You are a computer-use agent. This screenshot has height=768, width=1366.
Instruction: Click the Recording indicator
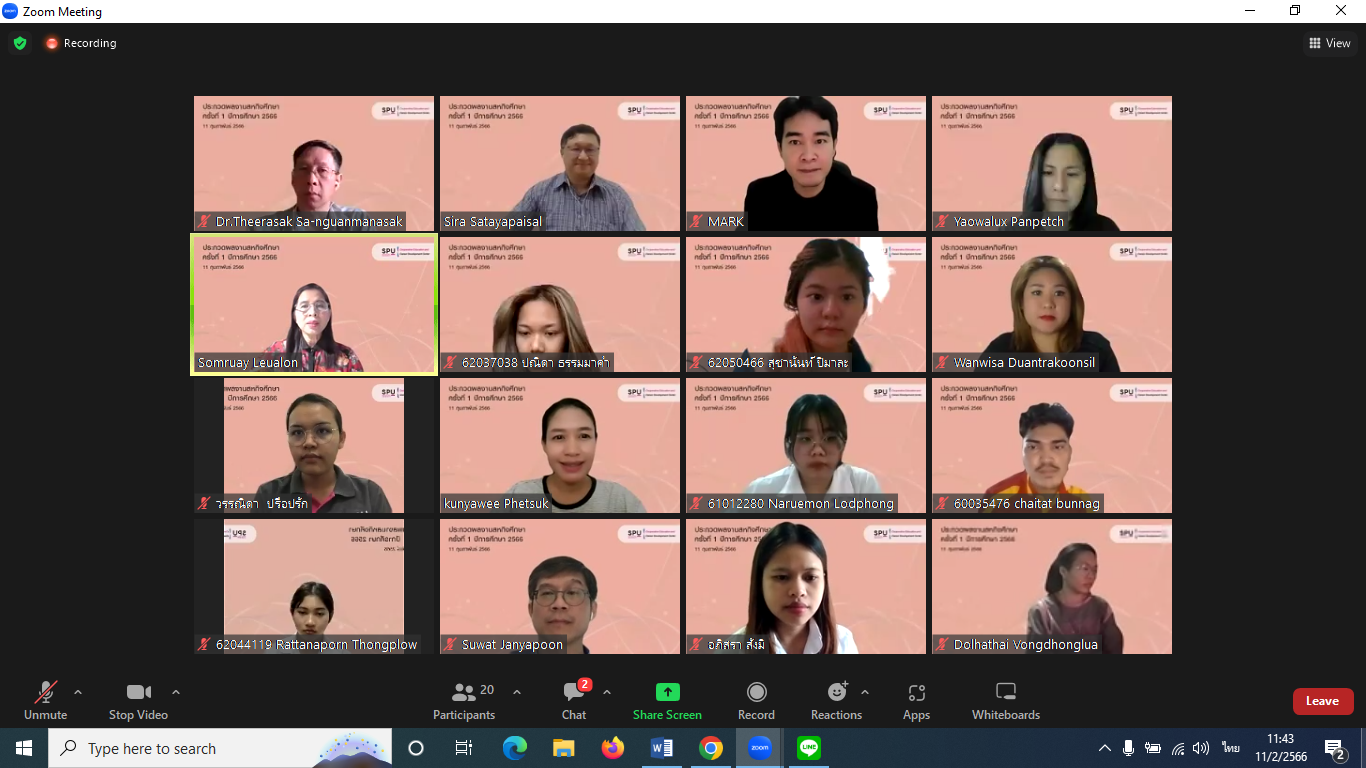80,43
